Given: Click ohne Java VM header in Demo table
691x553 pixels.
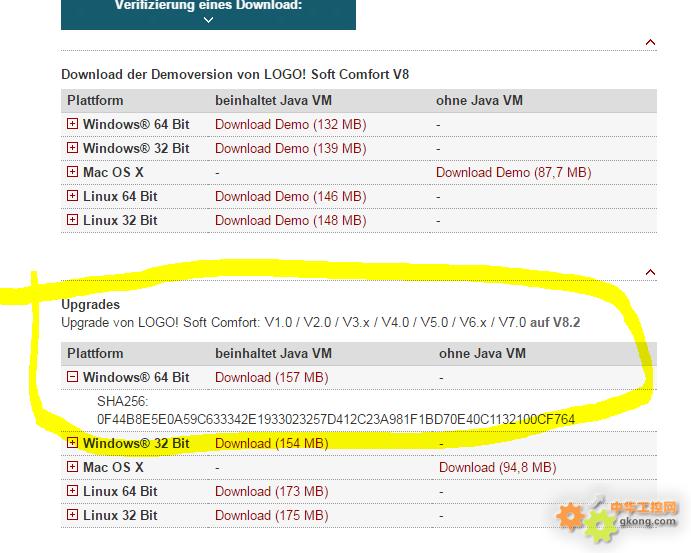Looking at the screenshot, I should point(479,100).
